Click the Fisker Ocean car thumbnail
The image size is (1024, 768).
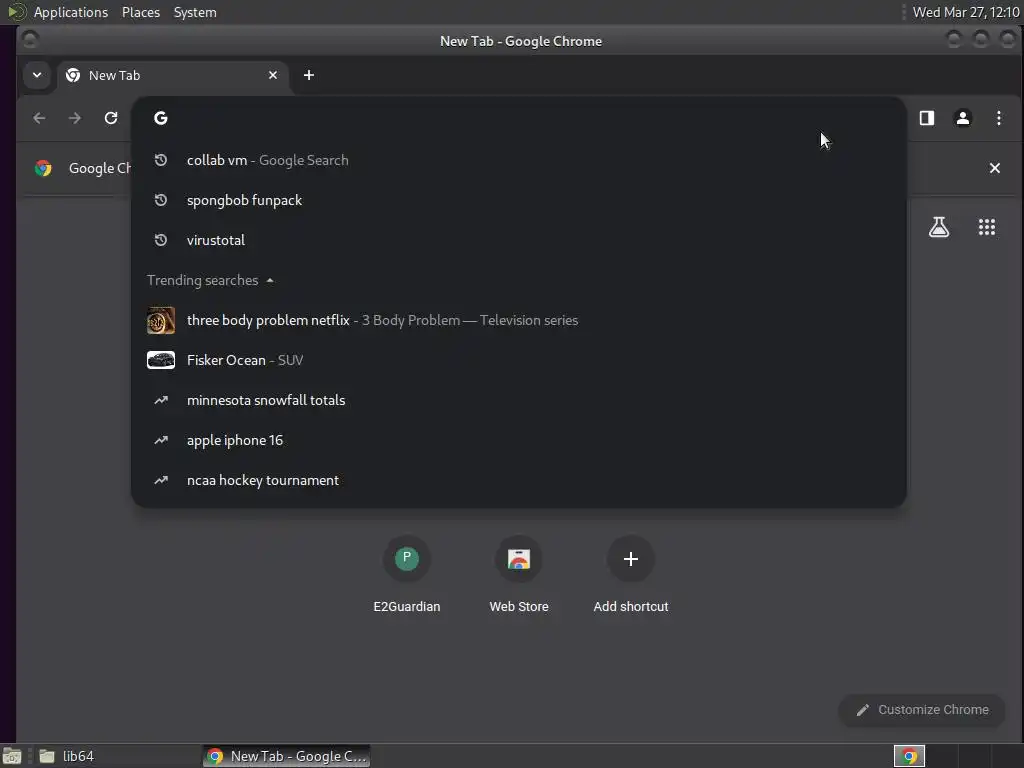coord(161,360)
